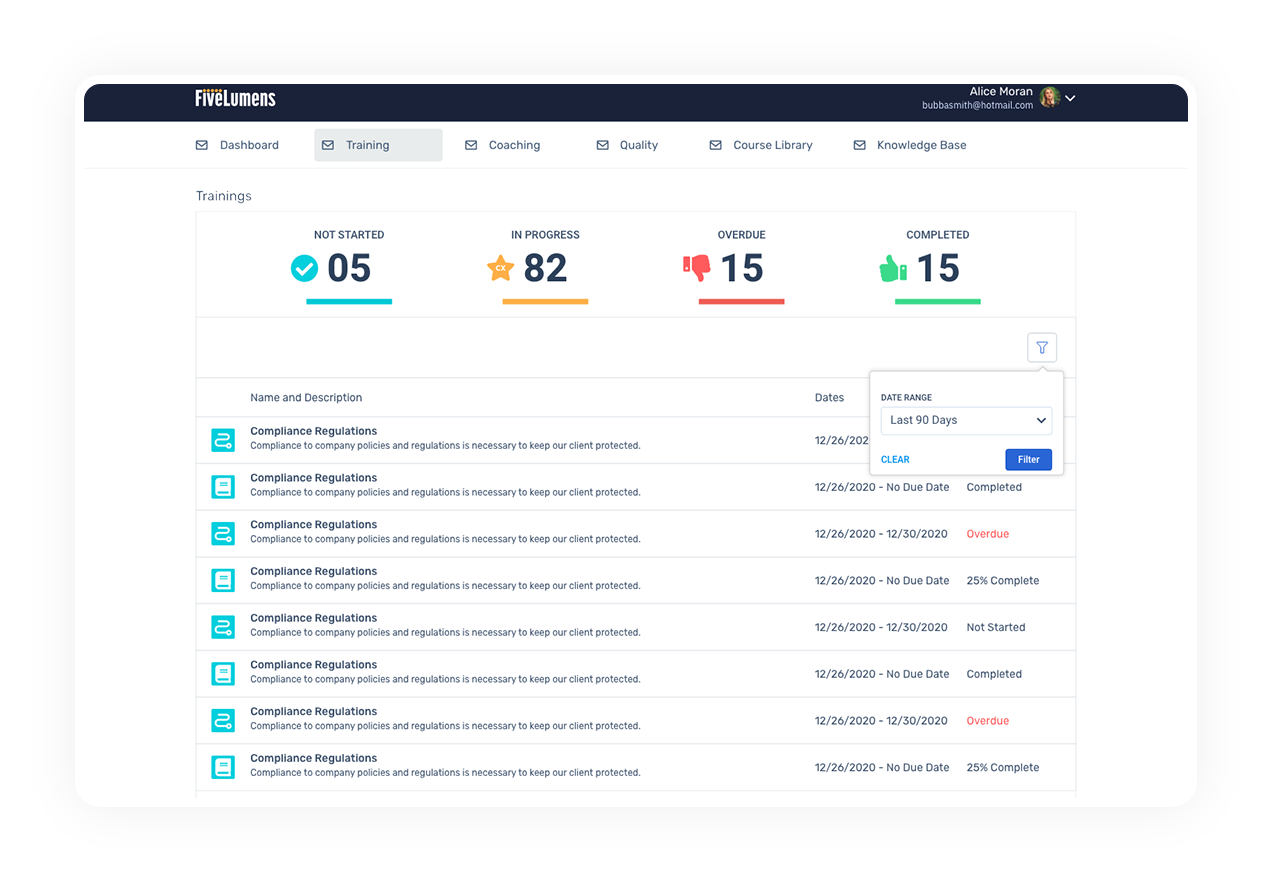
Task: Click the envelope icon beside Quality
Action: (602, 145)
